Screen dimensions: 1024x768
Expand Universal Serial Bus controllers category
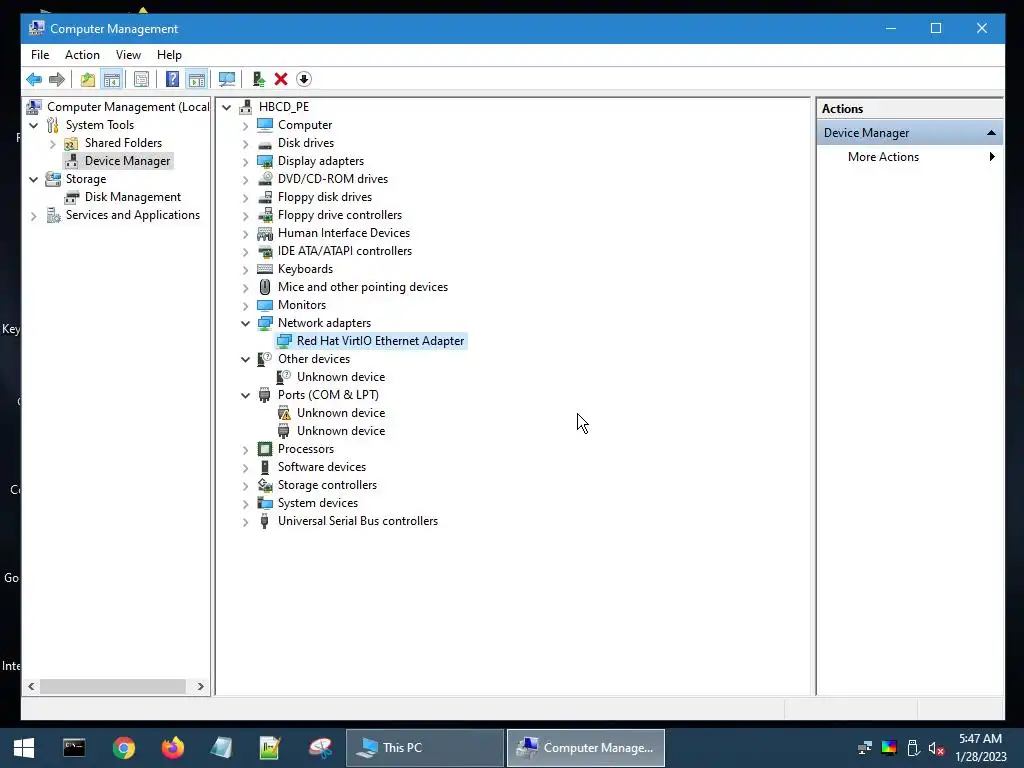coord(246,522)
